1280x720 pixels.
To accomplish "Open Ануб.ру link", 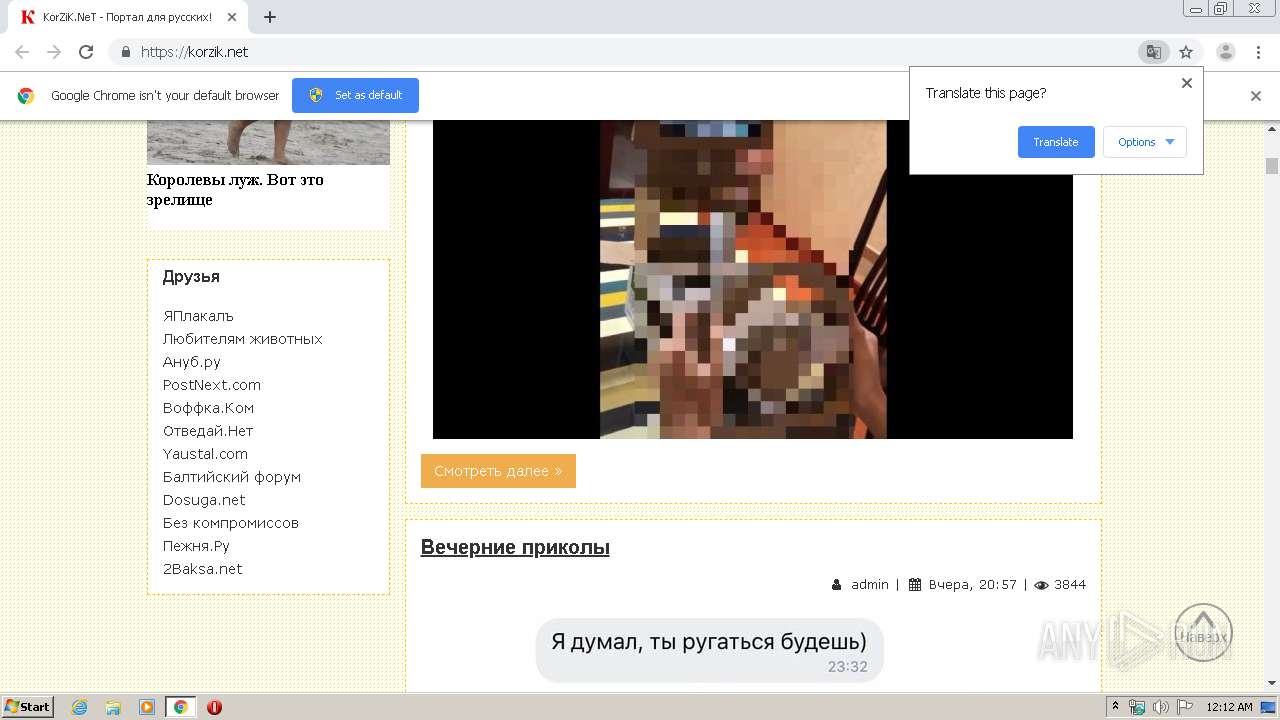I will (192, 362).
